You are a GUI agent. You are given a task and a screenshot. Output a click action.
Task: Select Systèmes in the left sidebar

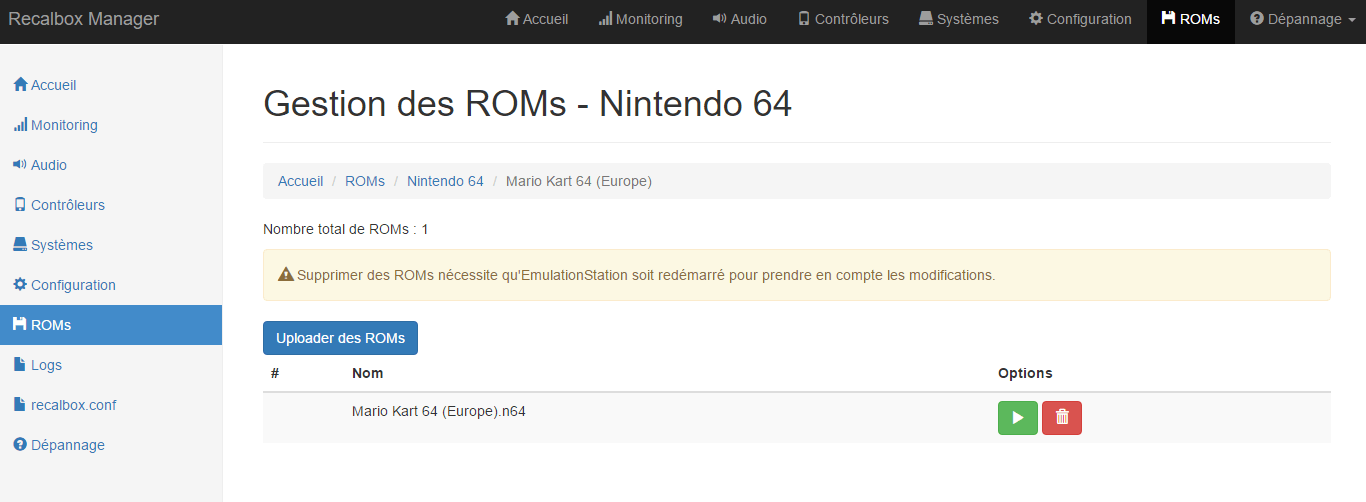61,245
